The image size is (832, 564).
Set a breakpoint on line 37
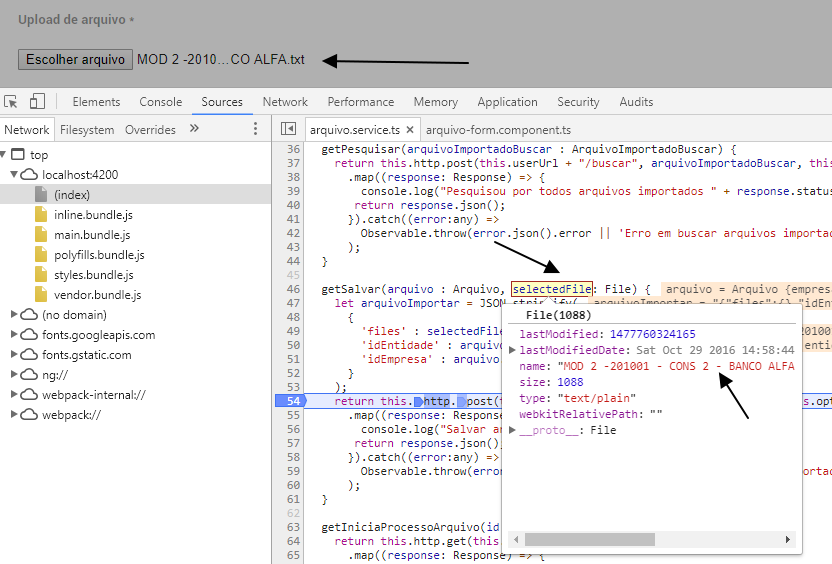[x=293, y=163]
